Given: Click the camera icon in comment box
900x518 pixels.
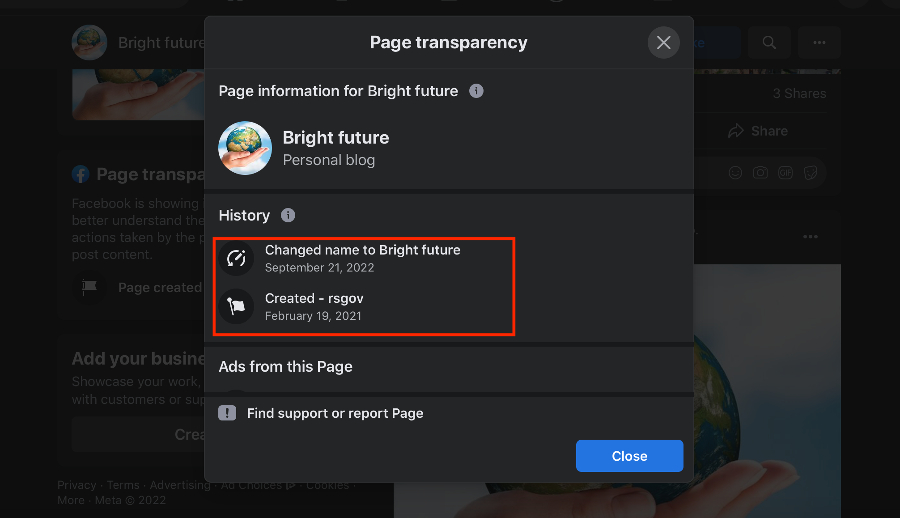Looking at the screenshot, I should [760, 173].
